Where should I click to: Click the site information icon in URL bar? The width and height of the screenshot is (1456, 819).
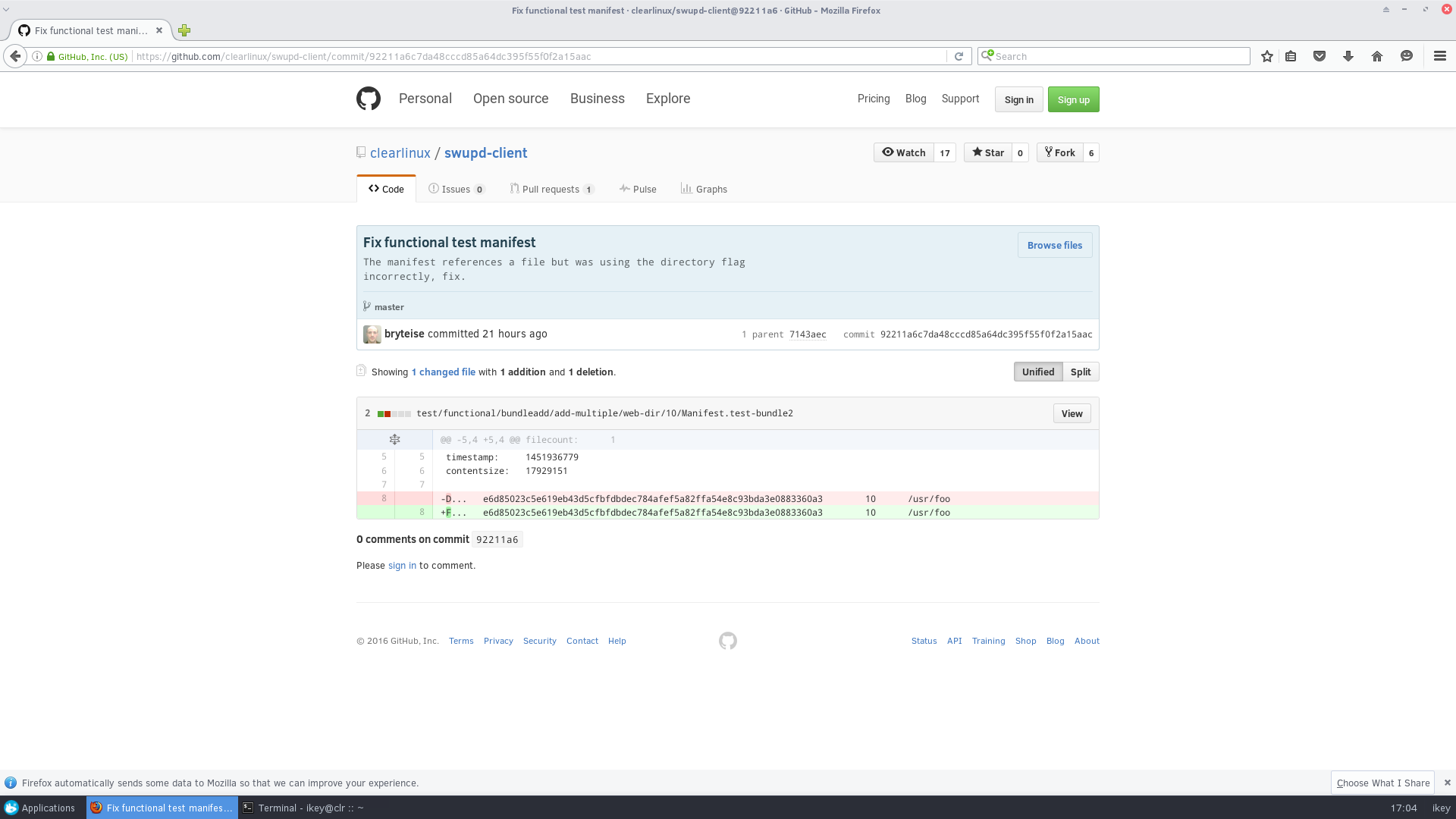click(x=37, y=56)
